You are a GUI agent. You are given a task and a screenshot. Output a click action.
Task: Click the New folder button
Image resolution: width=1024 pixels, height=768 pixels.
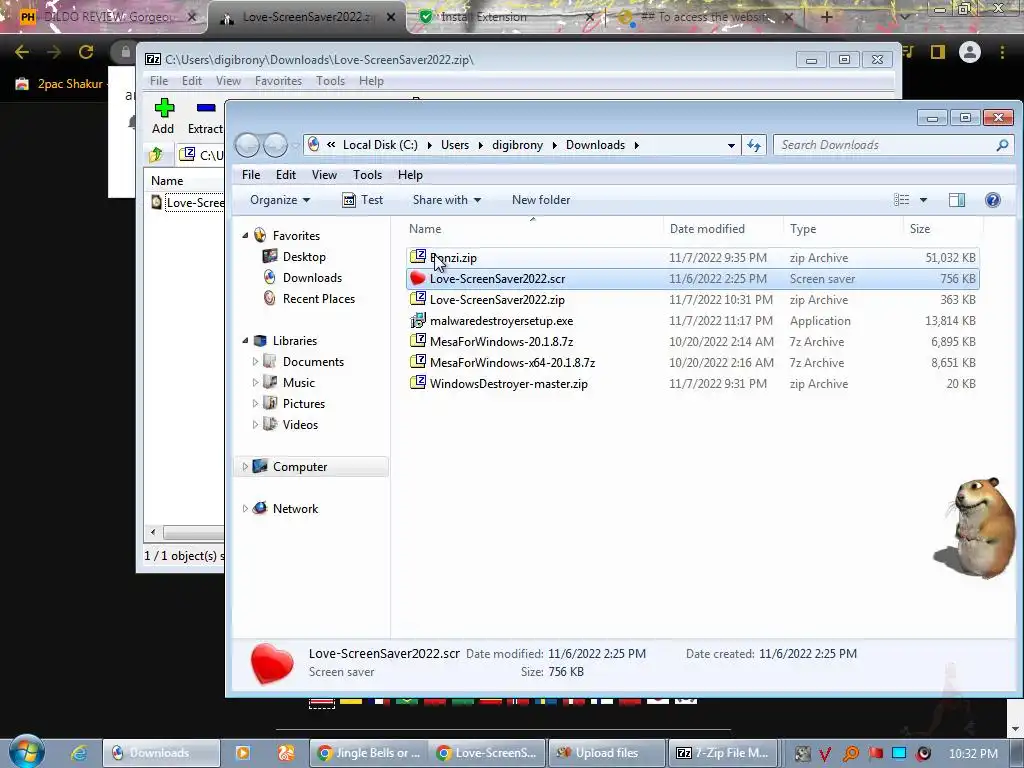coord(541,200)
